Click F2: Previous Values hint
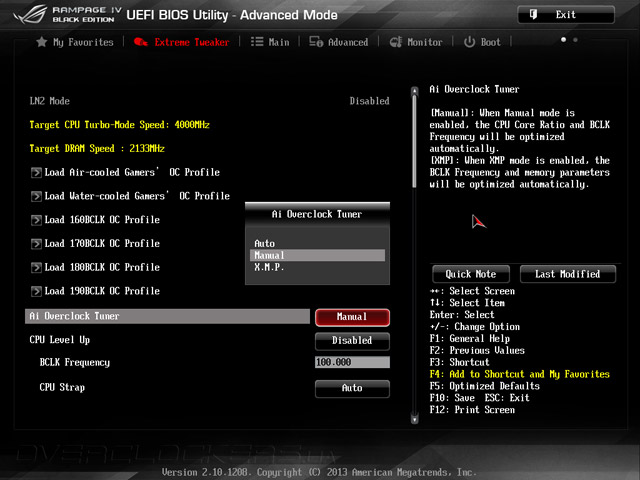 tap(477, 351)
